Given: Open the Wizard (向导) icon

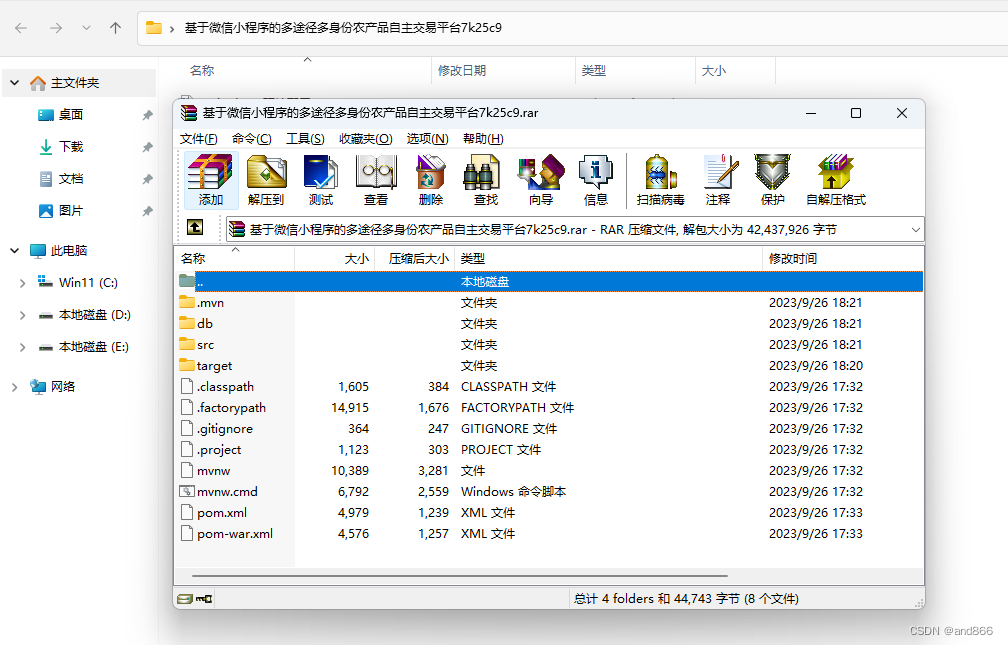Looking at the screenshot, I should pos(541,180).
